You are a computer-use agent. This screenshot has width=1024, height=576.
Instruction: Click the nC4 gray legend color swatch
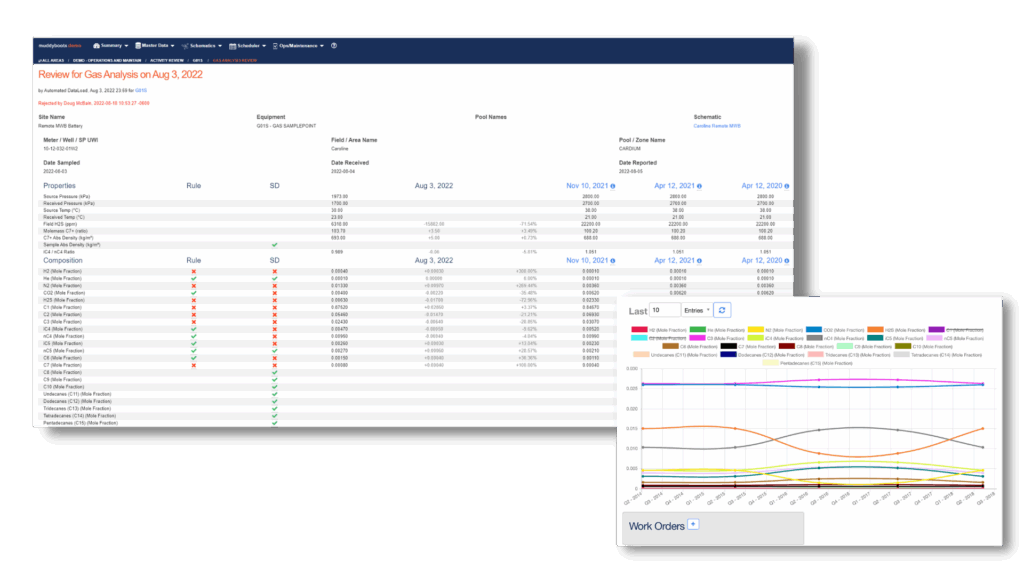point(814,338)
